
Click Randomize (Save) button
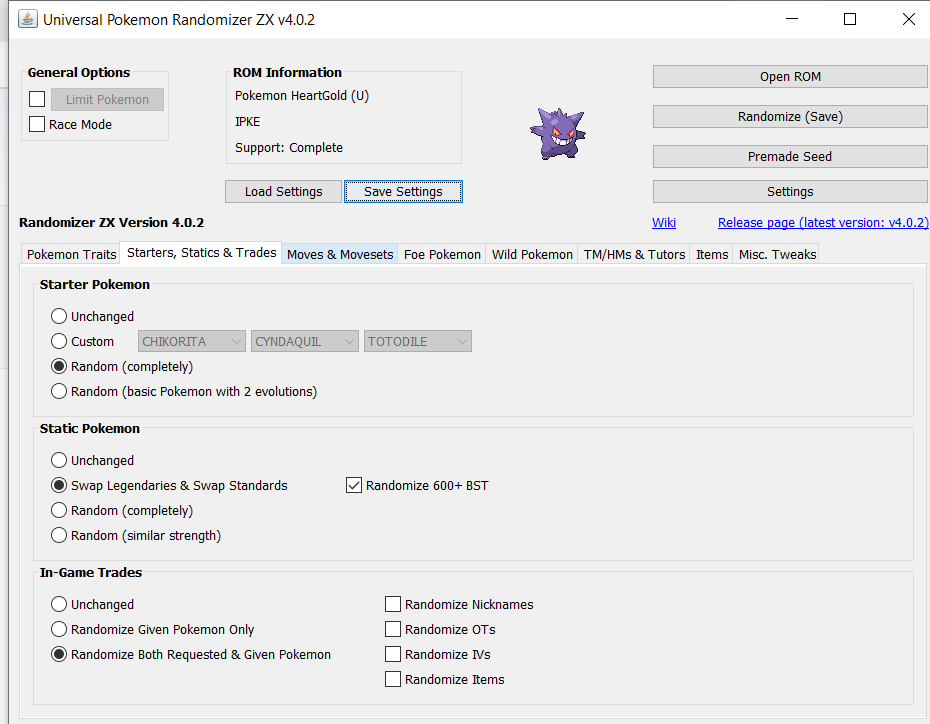coord(790,116)
